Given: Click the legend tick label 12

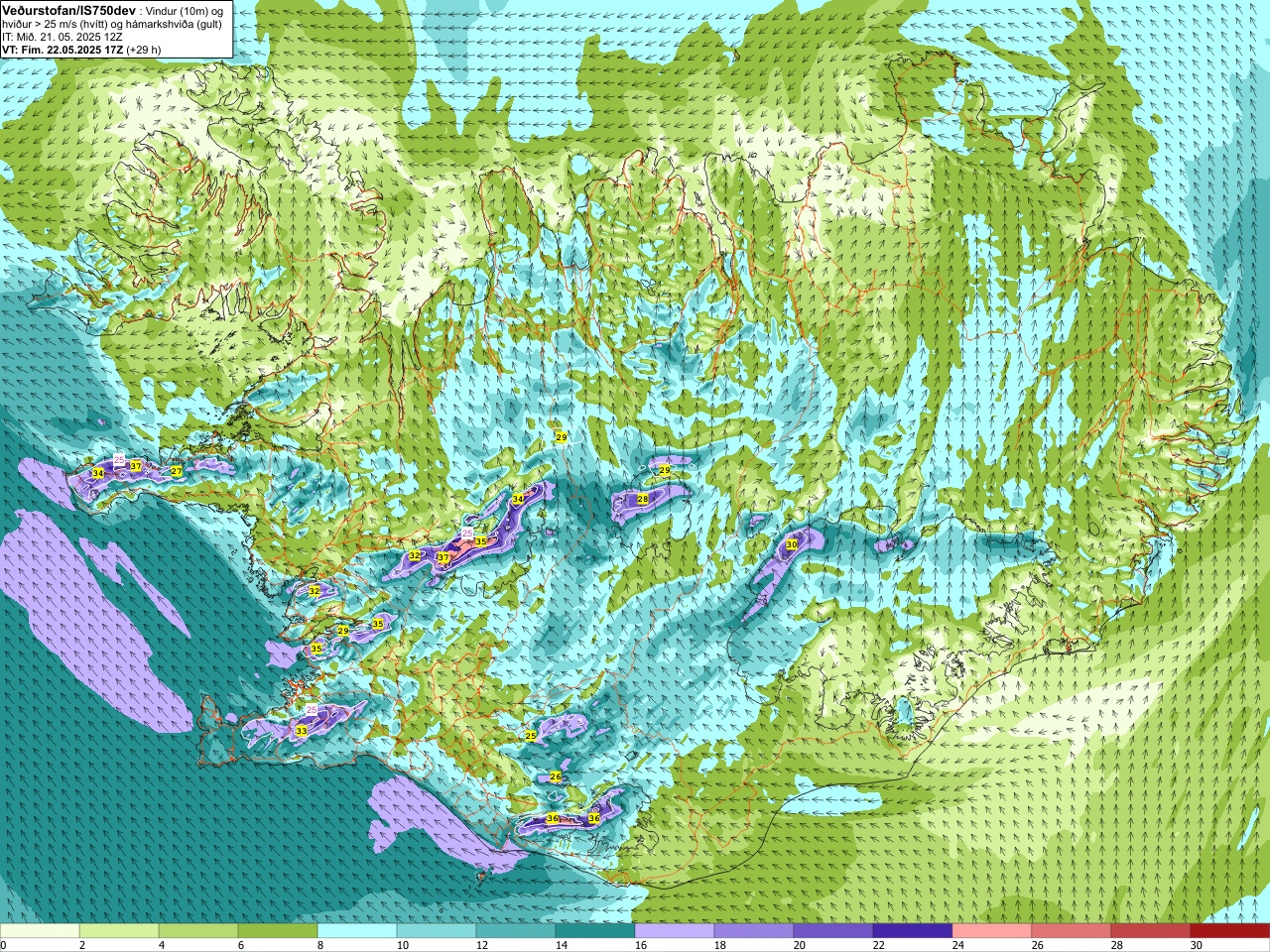Looking at the screenshot, I should 481,945.
